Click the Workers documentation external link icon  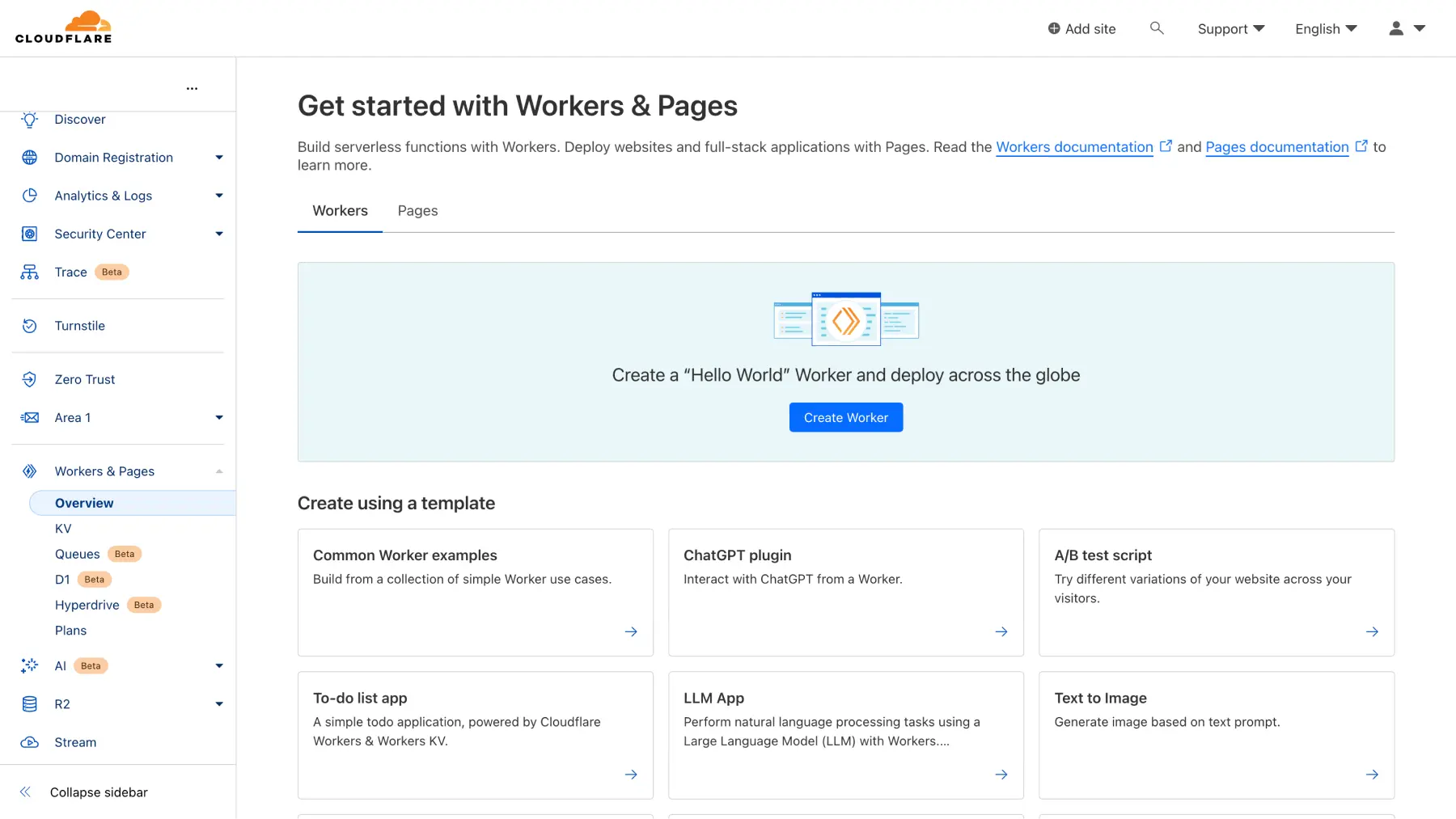[1166, 146]
